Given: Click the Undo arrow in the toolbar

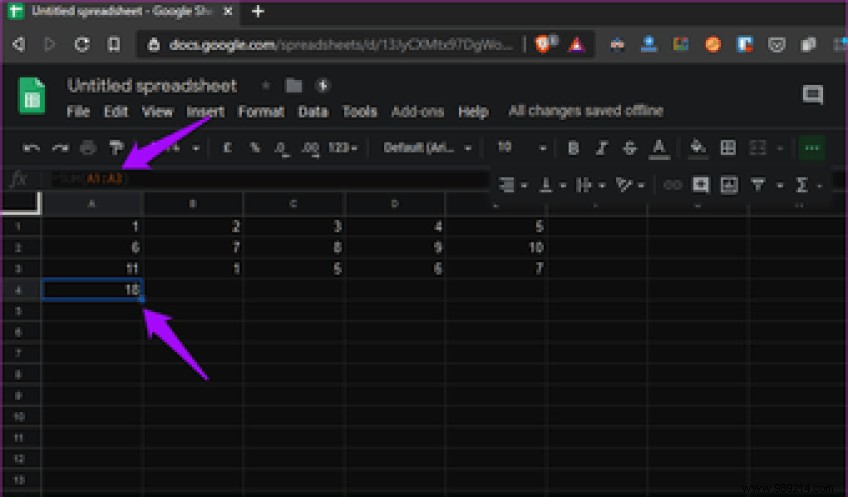Looking at the screenshot, I should point(31,148).
